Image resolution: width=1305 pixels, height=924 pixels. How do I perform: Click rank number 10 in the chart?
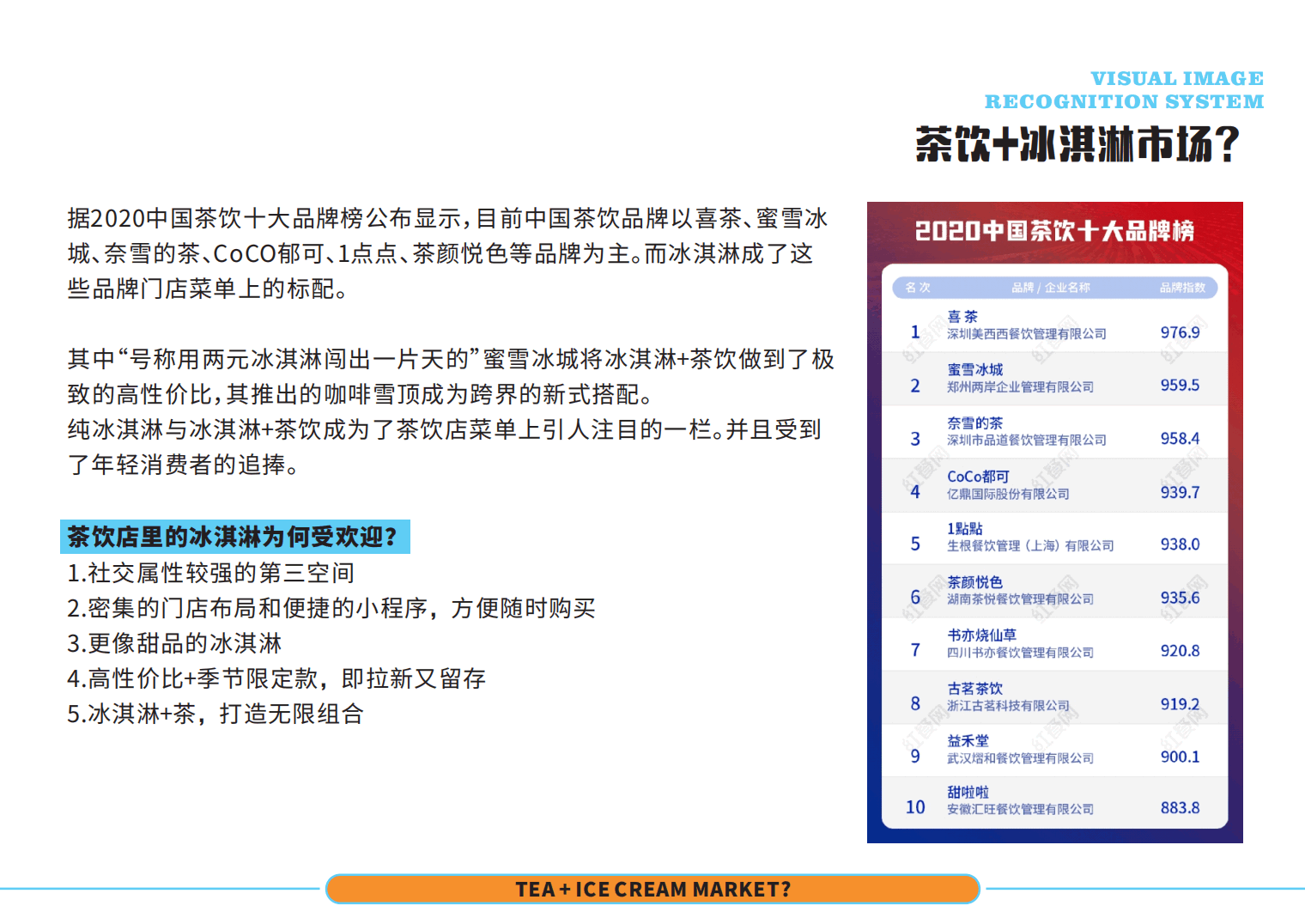(x=915, y=807)
